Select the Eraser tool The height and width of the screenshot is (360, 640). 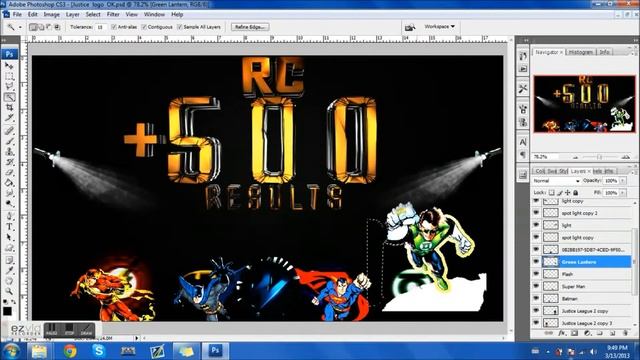point(9,173)
